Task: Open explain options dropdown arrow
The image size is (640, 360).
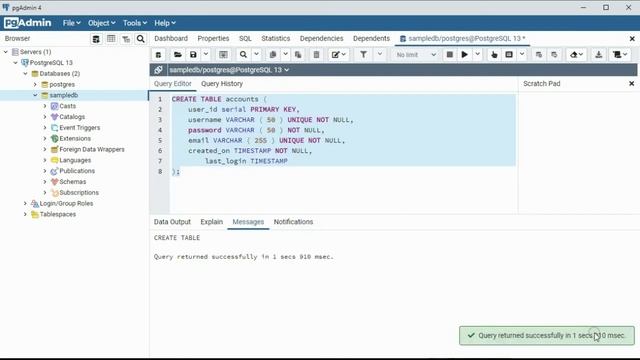Action: [522, 55]
